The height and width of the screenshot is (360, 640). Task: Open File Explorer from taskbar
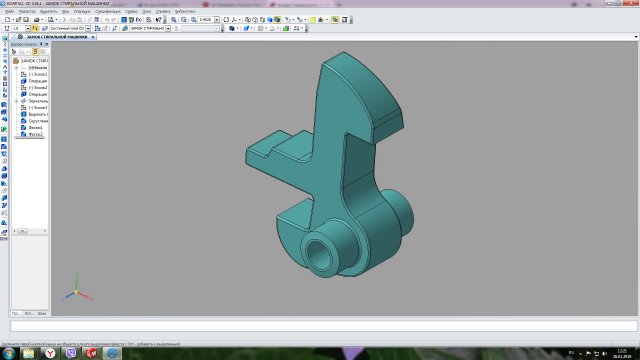click(29, 353)
